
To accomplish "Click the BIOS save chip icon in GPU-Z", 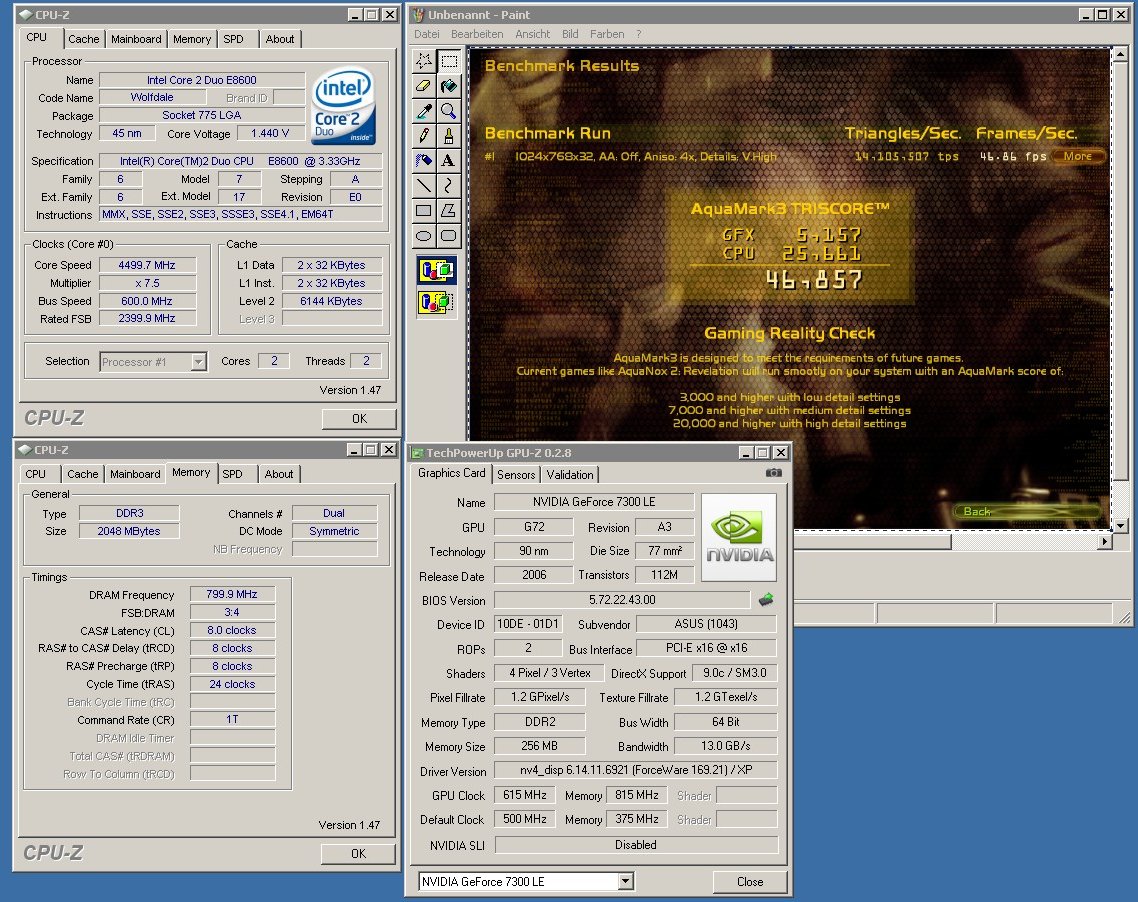I will pos(766,599).
